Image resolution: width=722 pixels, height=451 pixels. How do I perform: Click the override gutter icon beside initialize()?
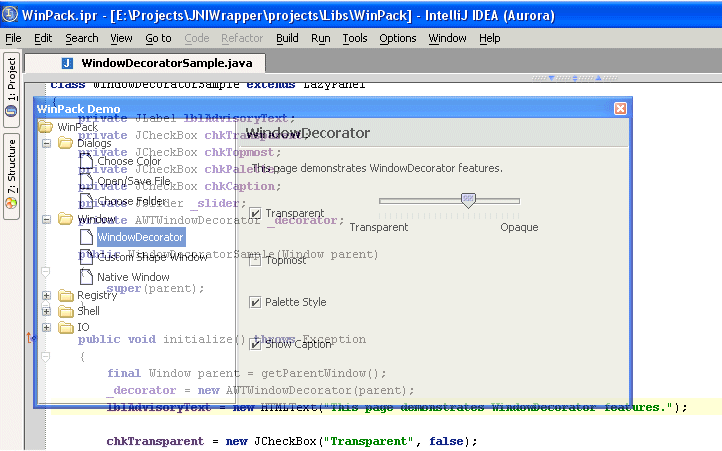(x=30, y=338)
